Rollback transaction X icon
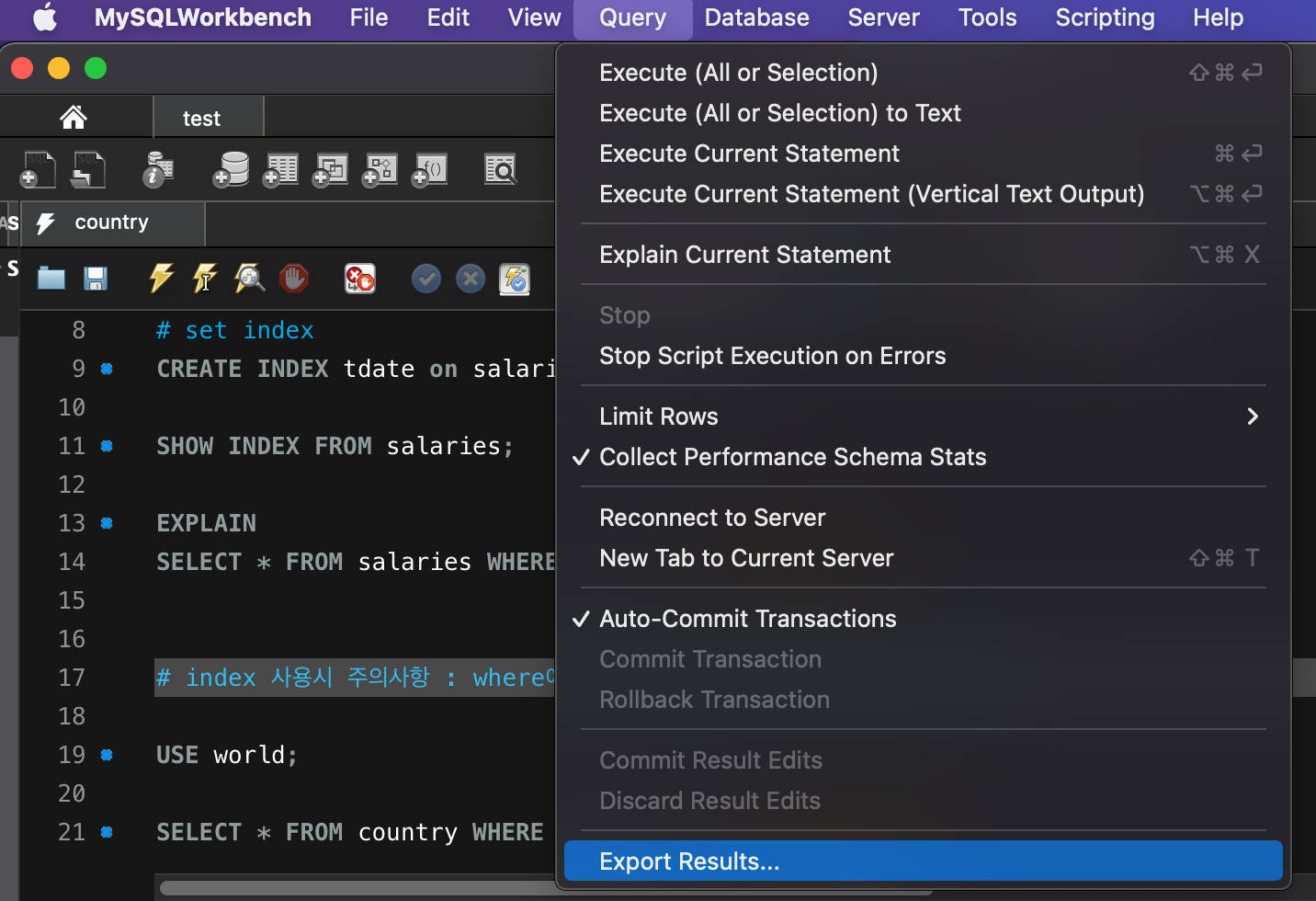 click(471, 278)
